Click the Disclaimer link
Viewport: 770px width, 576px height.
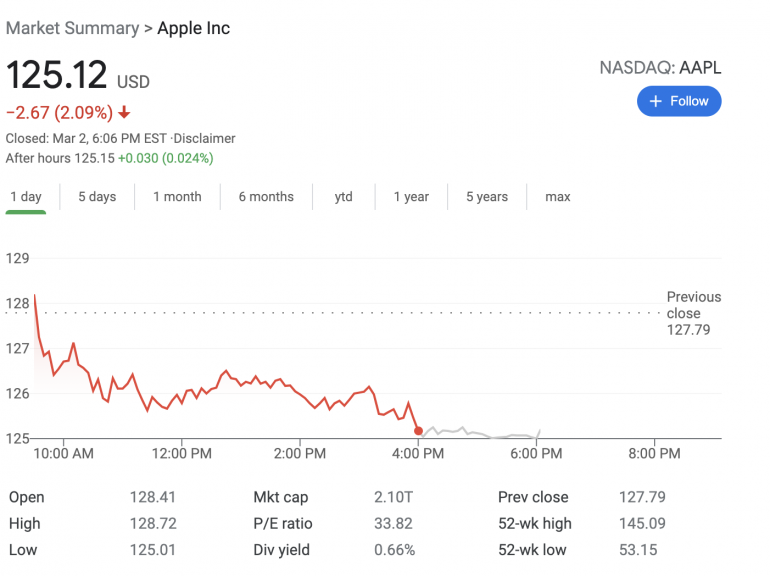(x=205, y=138)
